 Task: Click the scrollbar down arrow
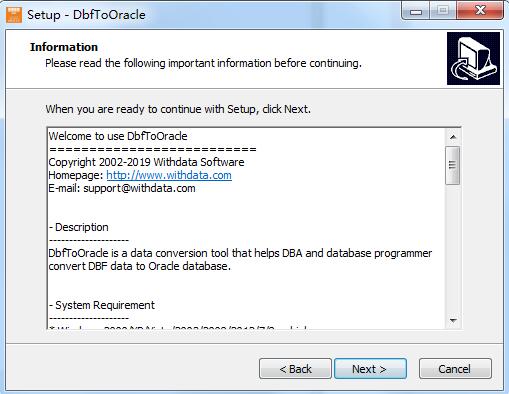click(453, 321)
